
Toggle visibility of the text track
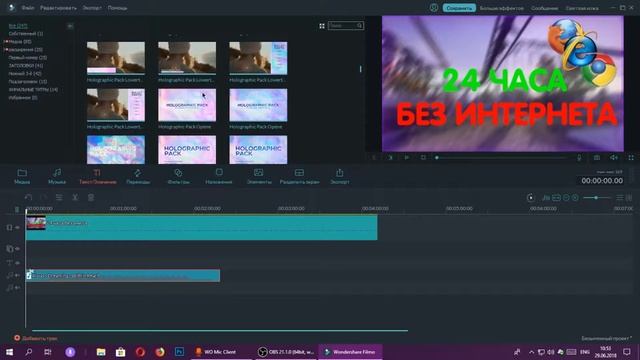(18, 263)
